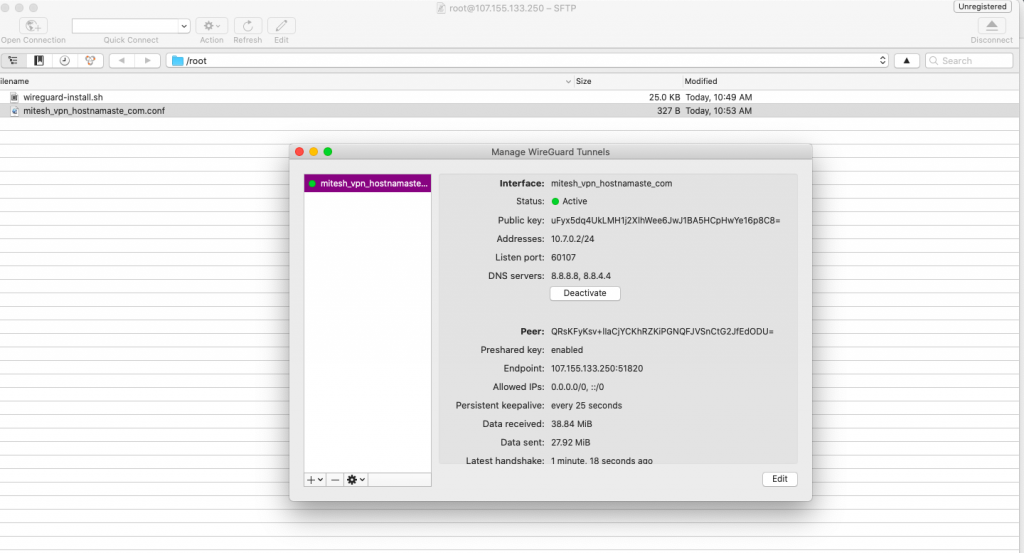Click the Persistent keepalive value text
Image resolution: width=1024 pixels, height=553 pixels.
(586, 405)
